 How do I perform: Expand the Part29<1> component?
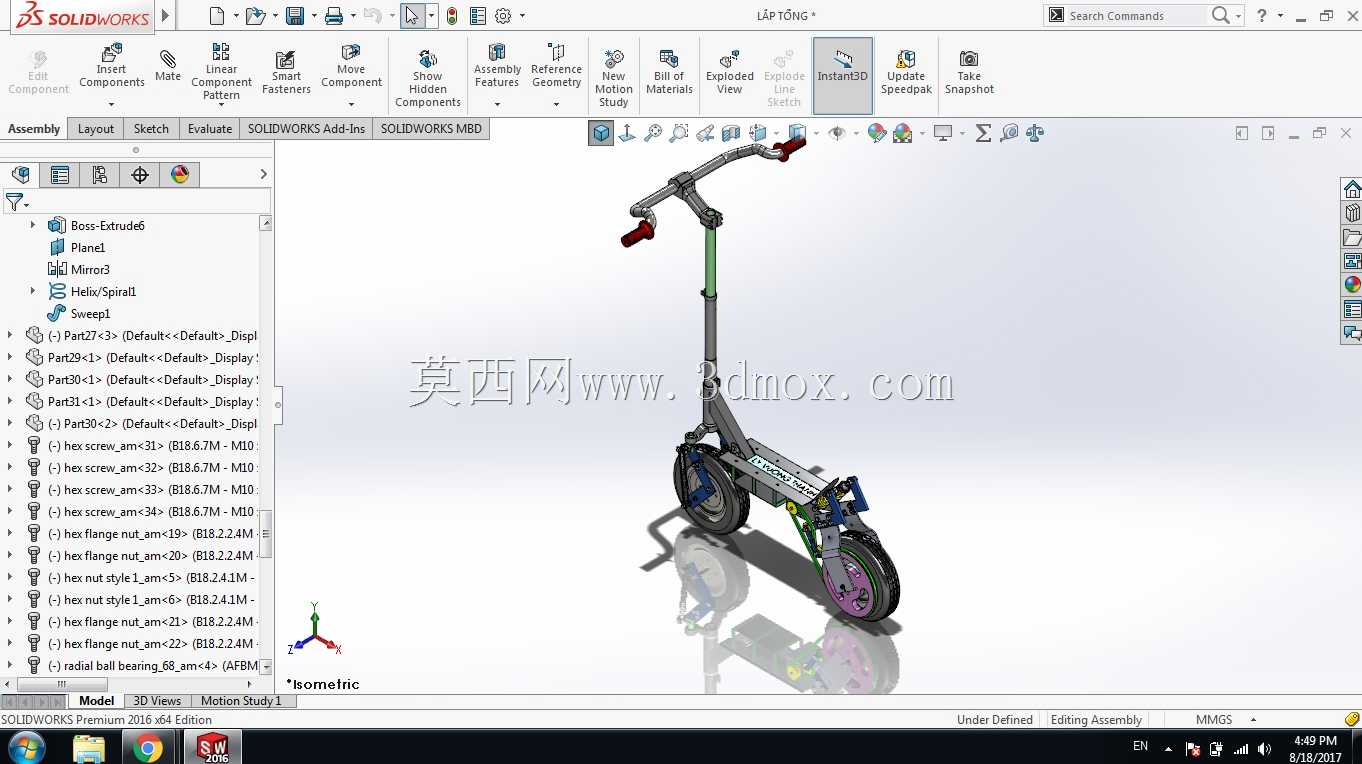11,358
